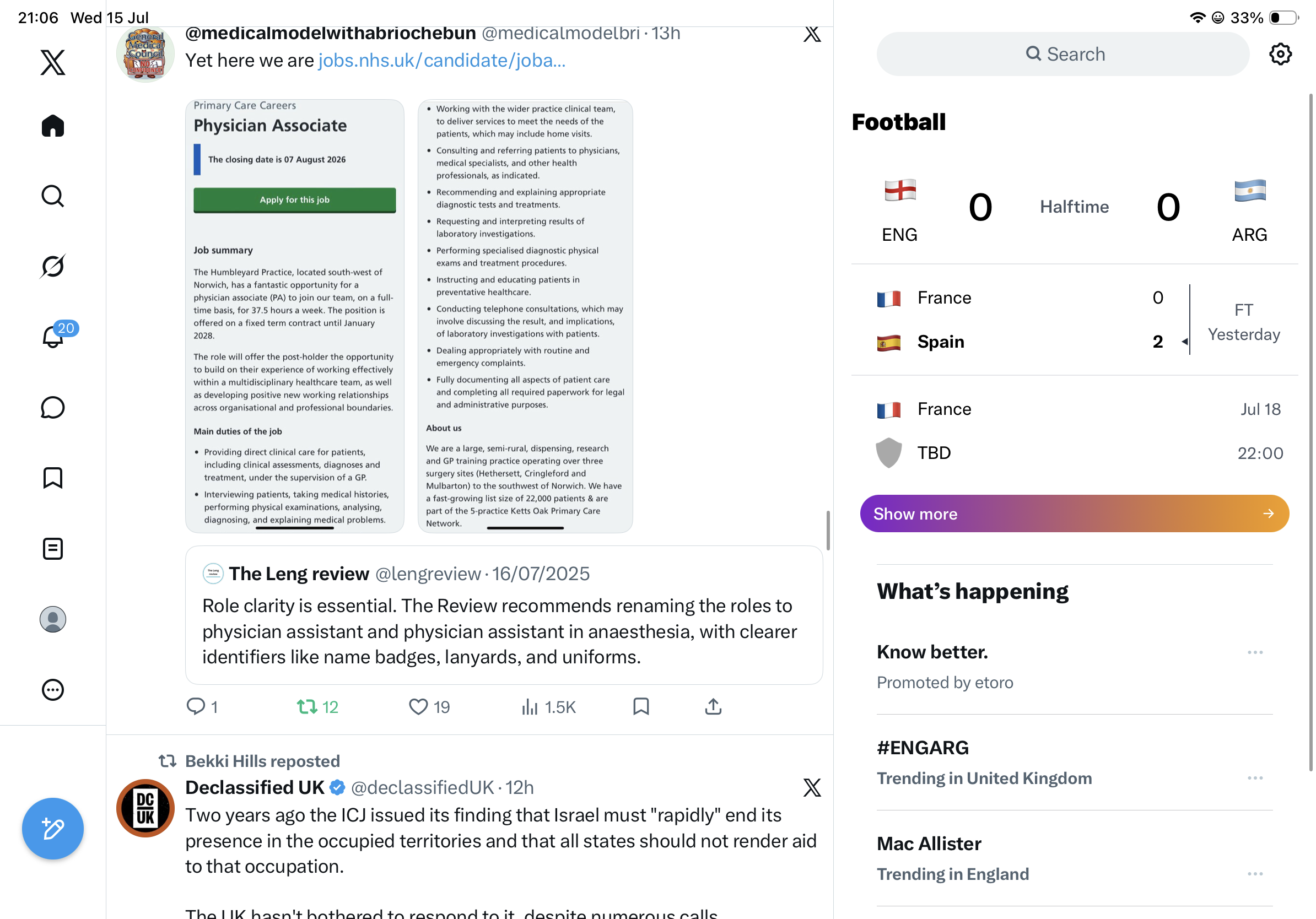Click Show more football scores button

(1074, 513)
